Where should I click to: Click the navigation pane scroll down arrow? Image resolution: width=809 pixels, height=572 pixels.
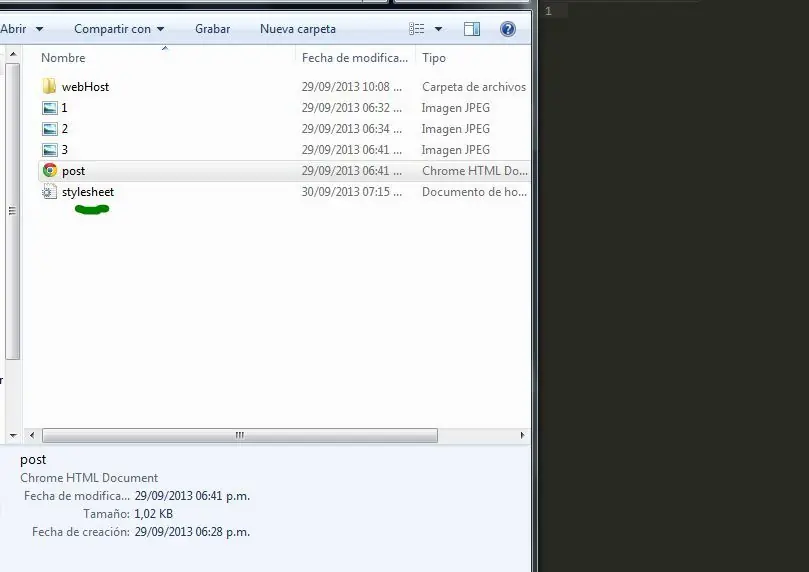click(13, 436)
